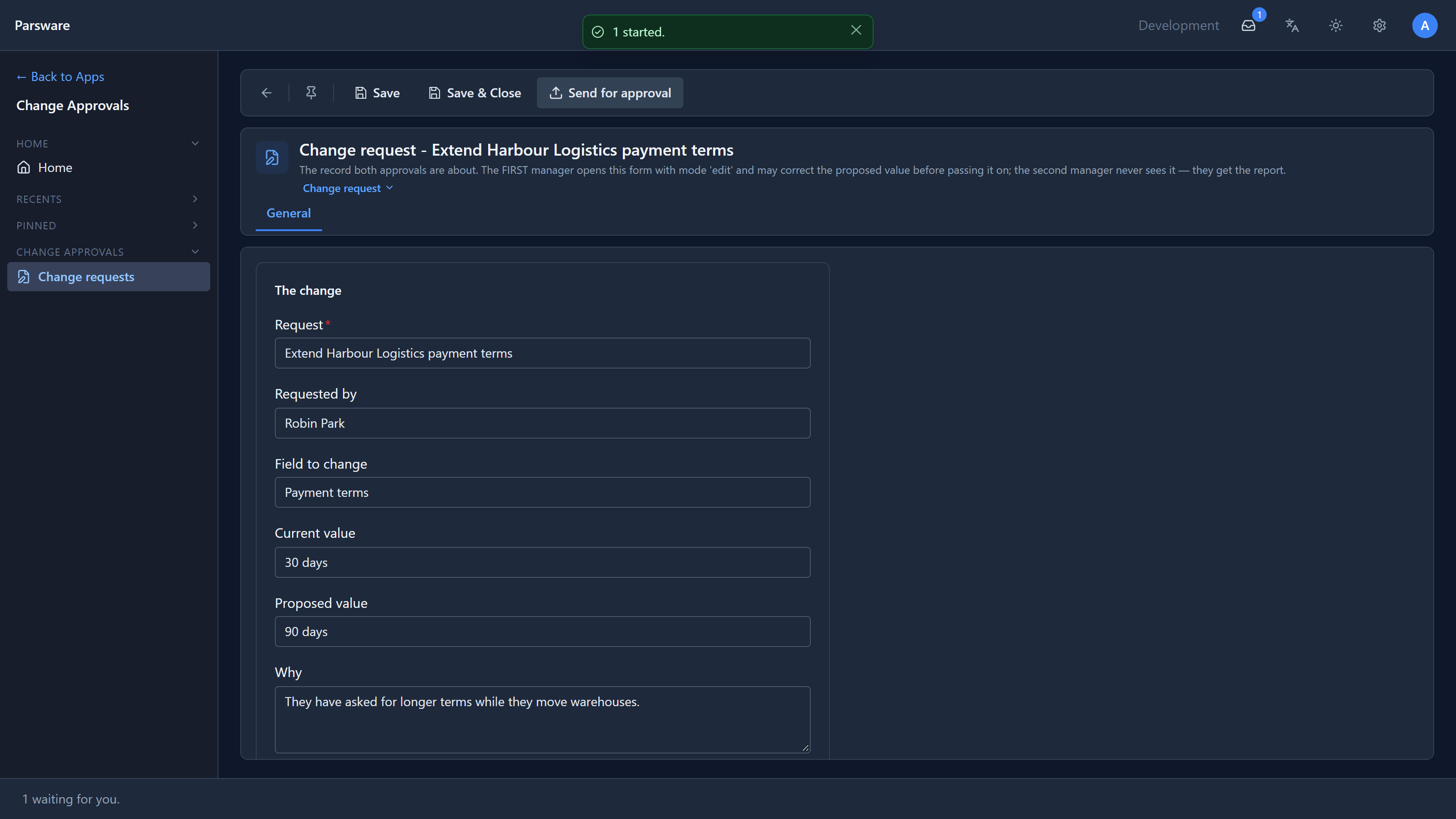The image size is (1456, 819).
Task: Click the Request input field
Action: pos(542,353)
